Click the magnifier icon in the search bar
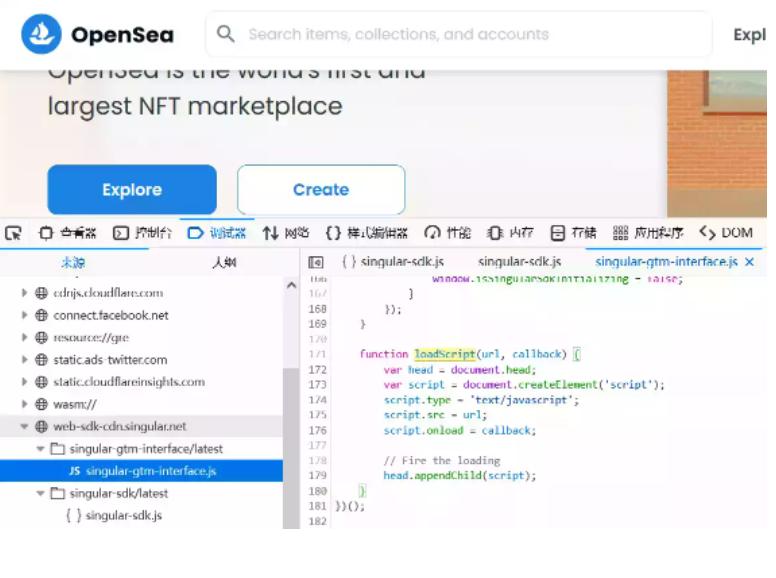The height and width of the screenshot is (578, 776). coord(226,34)
